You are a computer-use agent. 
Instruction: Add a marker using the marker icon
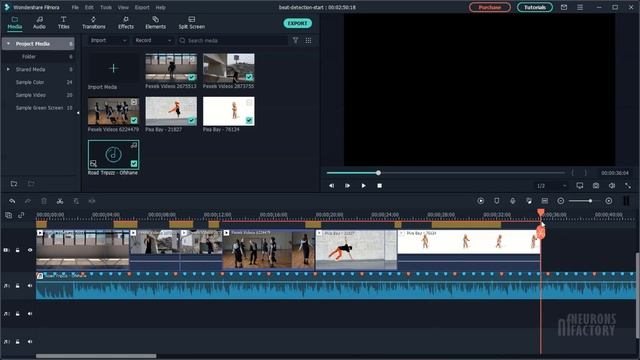click(497, 201)
